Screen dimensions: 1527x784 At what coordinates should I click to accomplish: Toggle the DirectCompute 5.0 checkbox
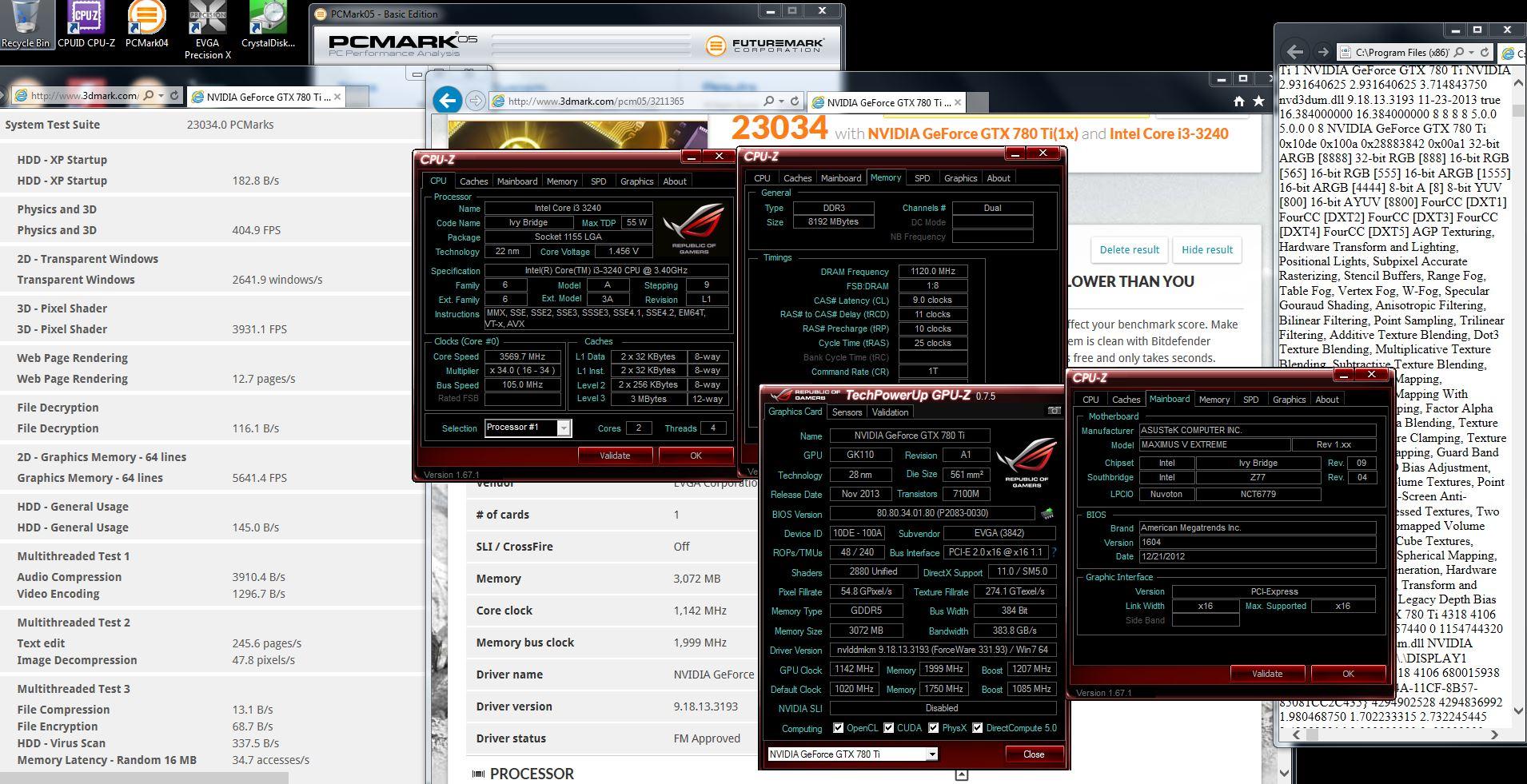(978, 728)
